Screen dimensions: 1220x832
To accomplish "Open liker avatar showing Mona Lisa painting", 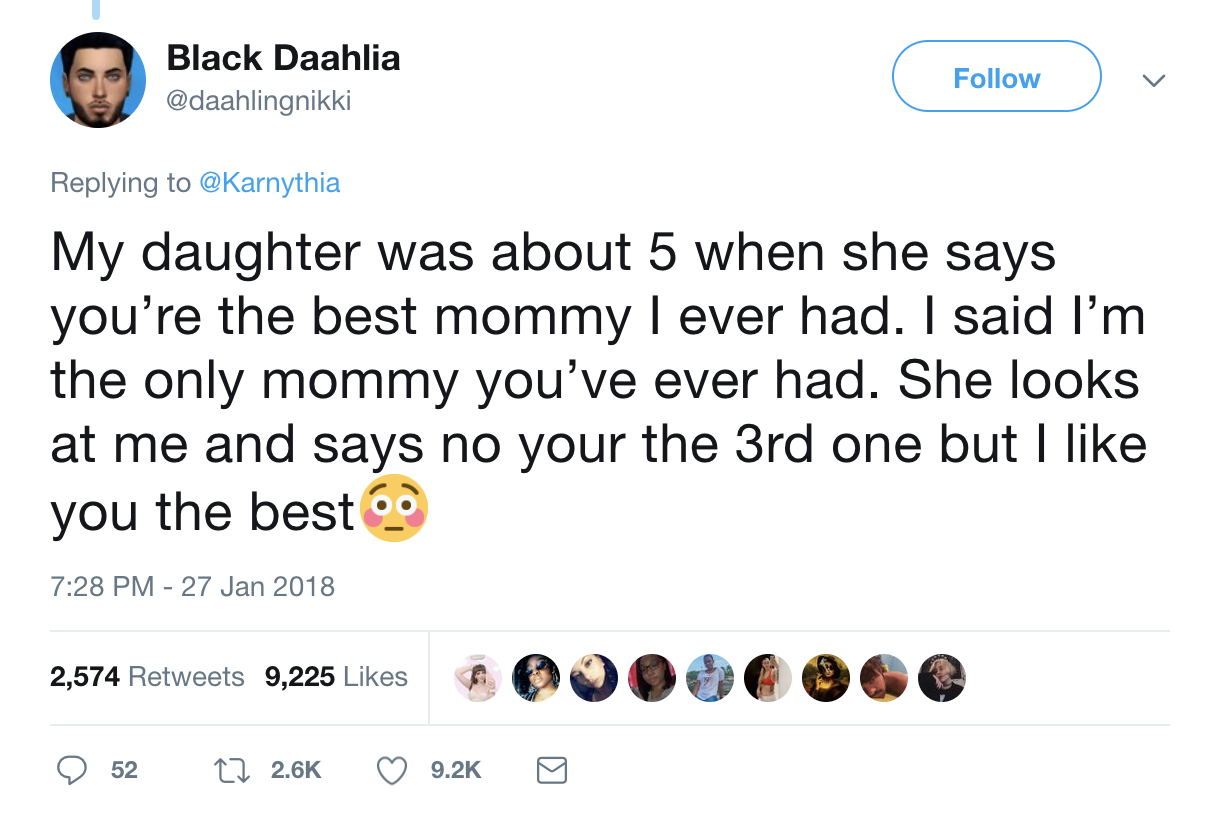I will pyautogui.click(x=826, y=678).
